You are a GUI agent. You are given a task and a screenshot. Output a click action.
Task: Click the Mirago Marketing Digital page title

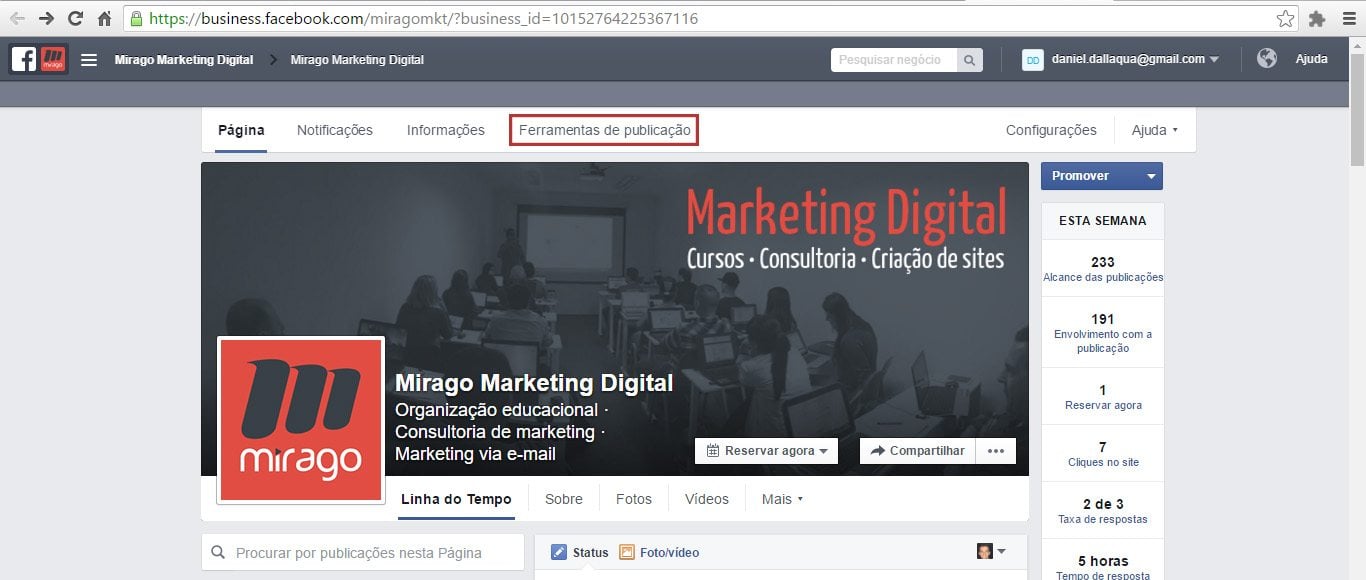point(534,383)
